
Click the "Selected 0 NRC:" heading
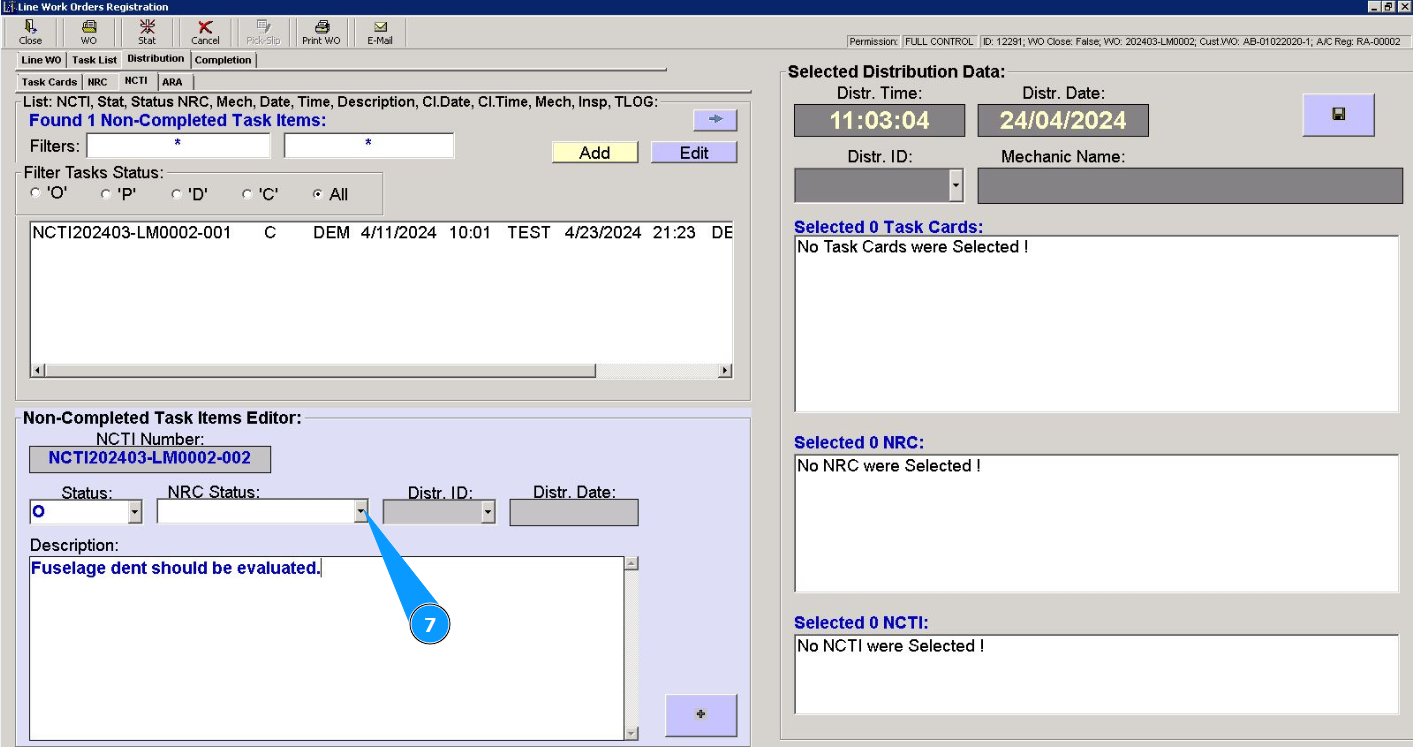tap(859, 442)
